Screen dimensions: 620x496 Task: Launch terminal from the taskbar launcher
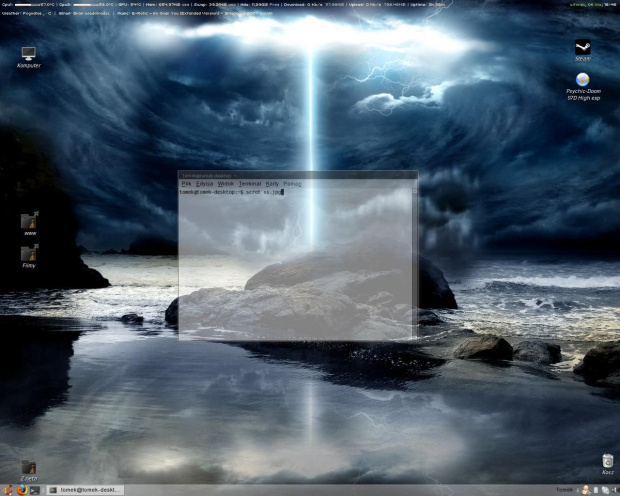[35, 490]
